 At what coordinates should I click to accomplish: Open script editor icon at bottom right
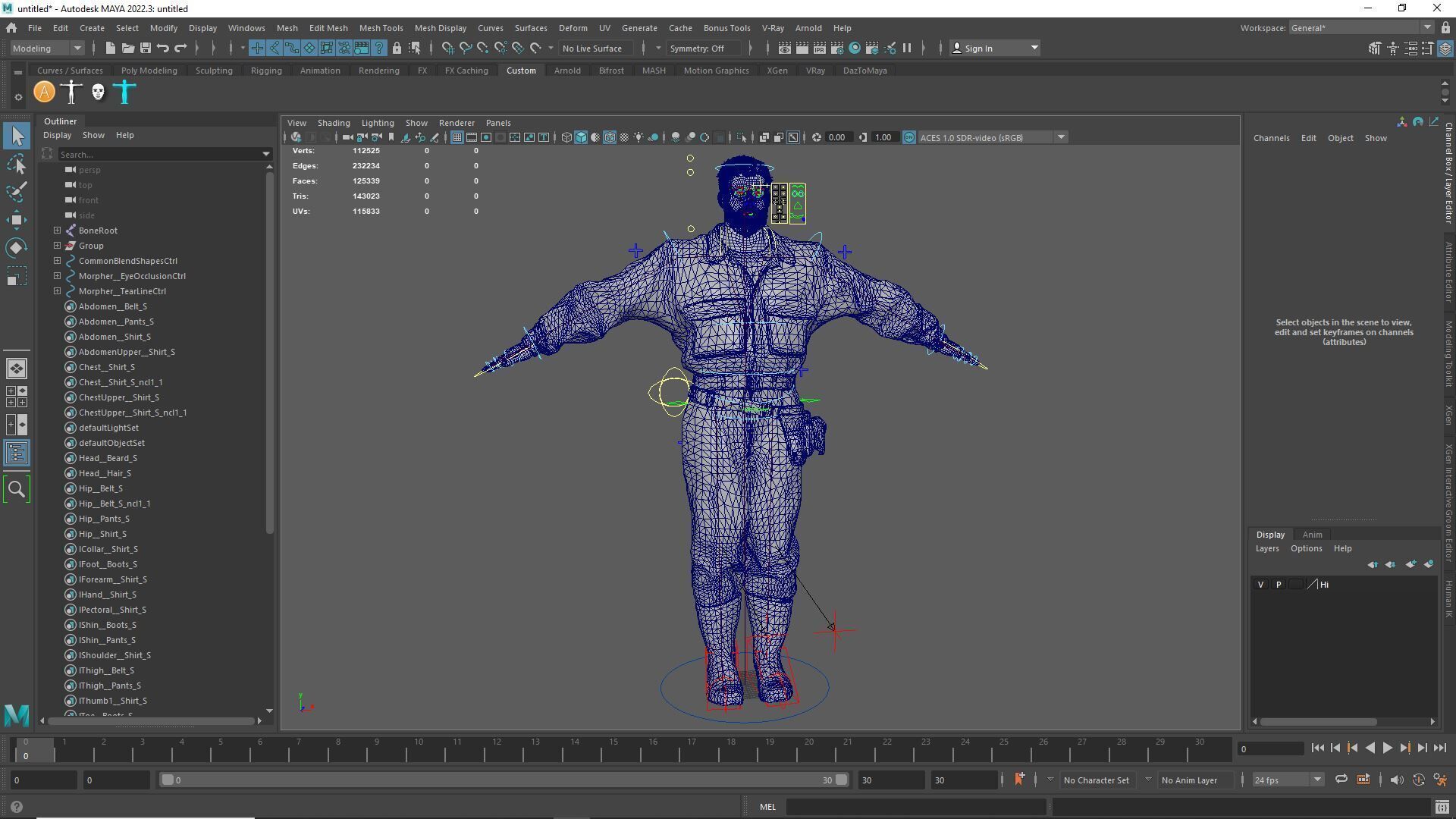click(1442, 808)
